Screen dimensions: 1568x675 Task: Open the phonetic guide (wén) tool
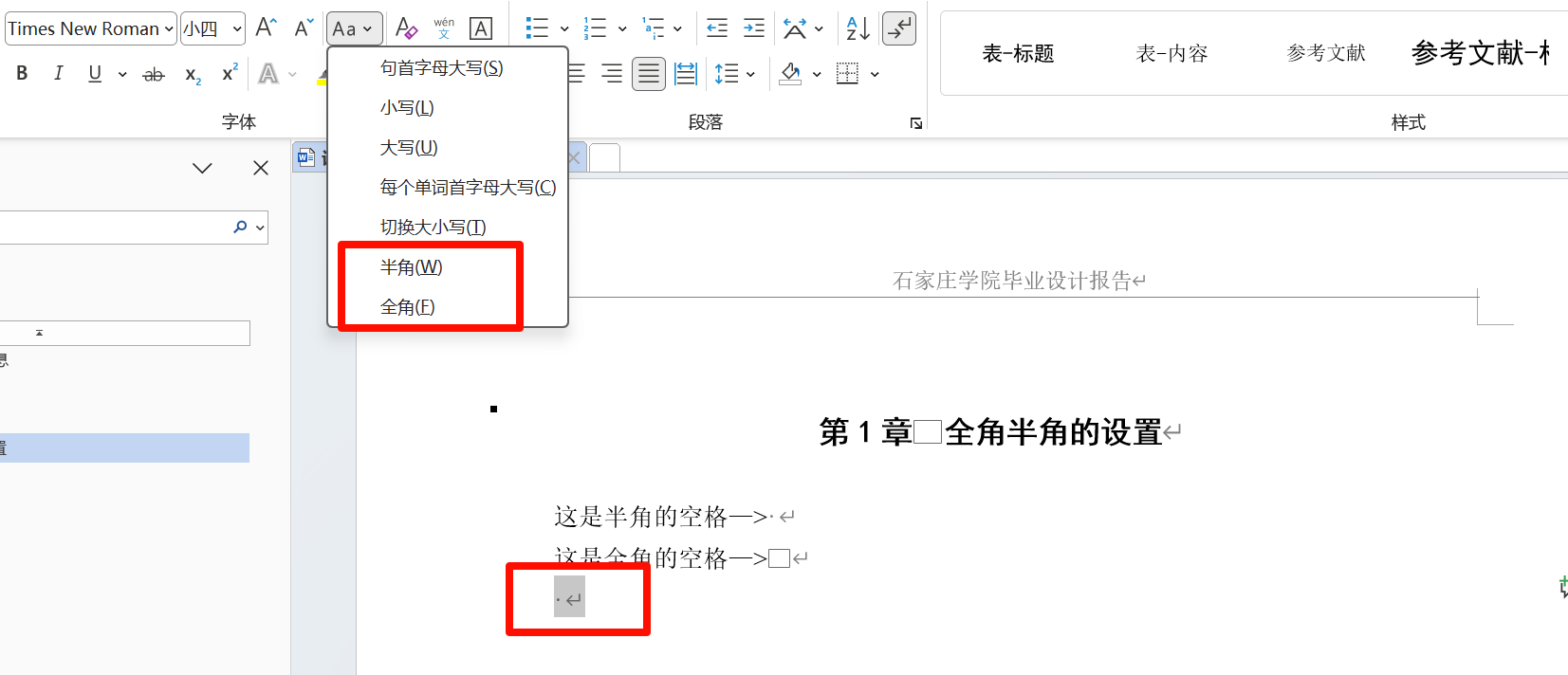(x=444, y=28)
